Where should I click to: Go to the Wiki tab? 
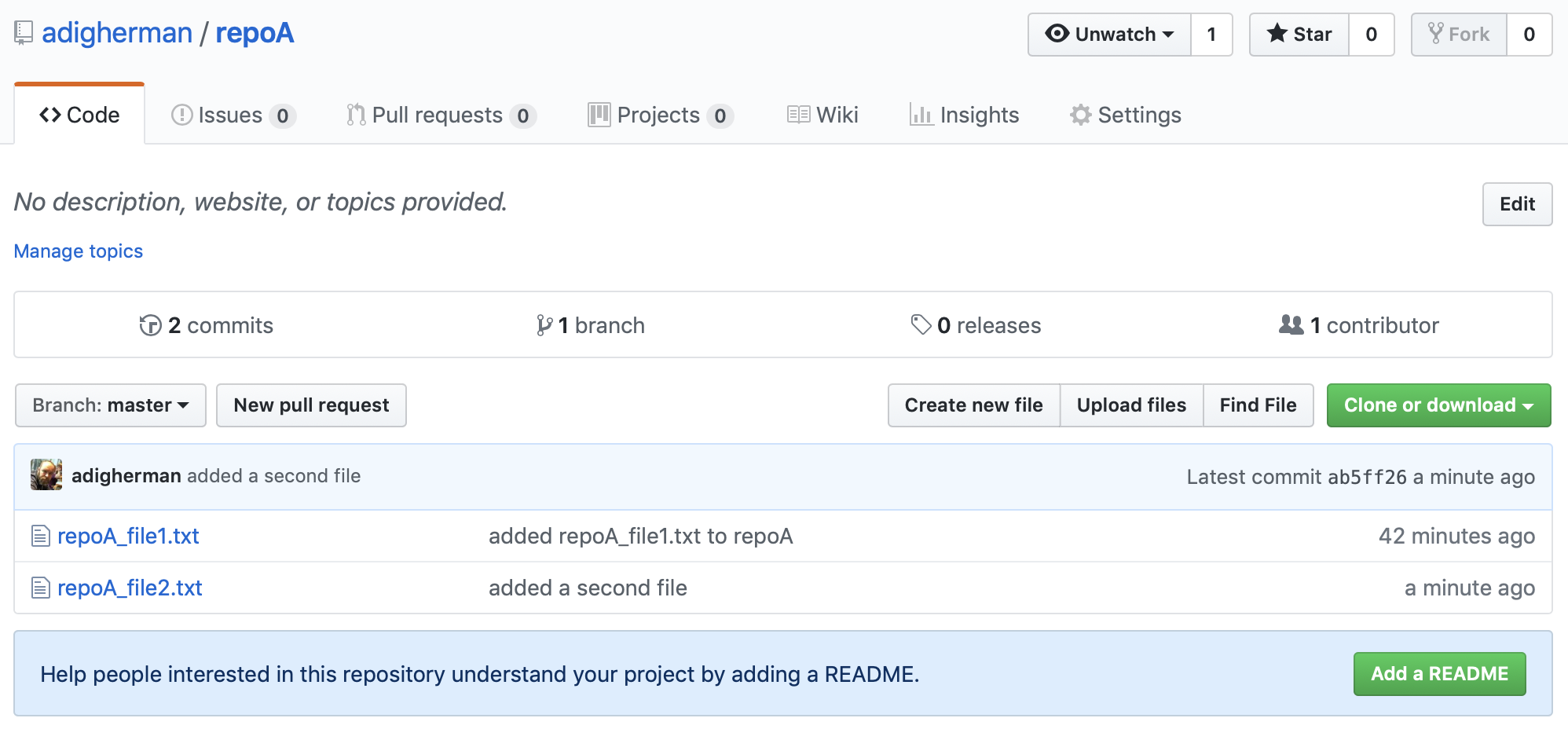(822, 115)
